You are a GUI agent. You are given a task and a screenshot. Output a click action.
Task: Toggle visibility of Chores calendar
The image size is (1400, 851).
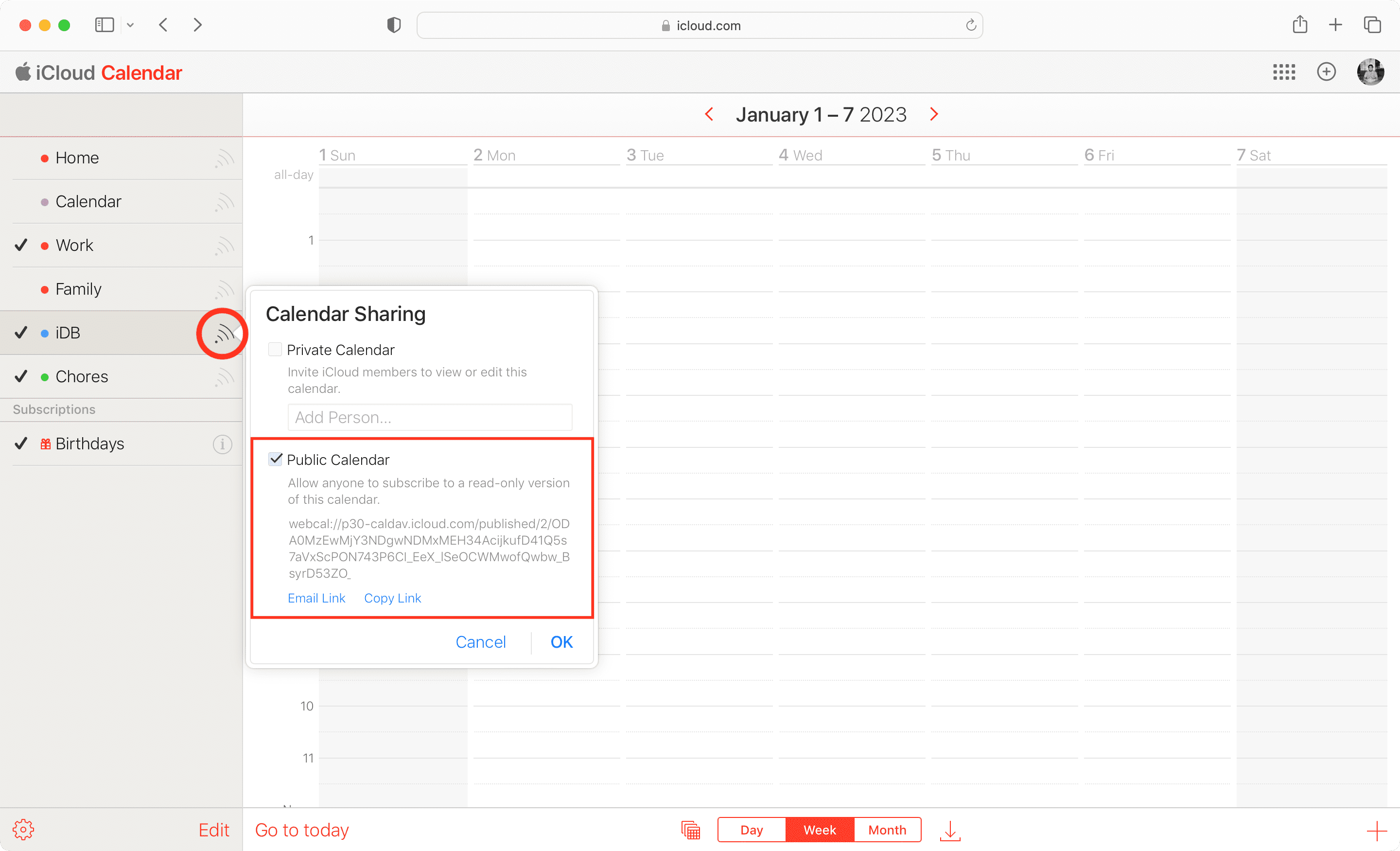coord(21,377)
